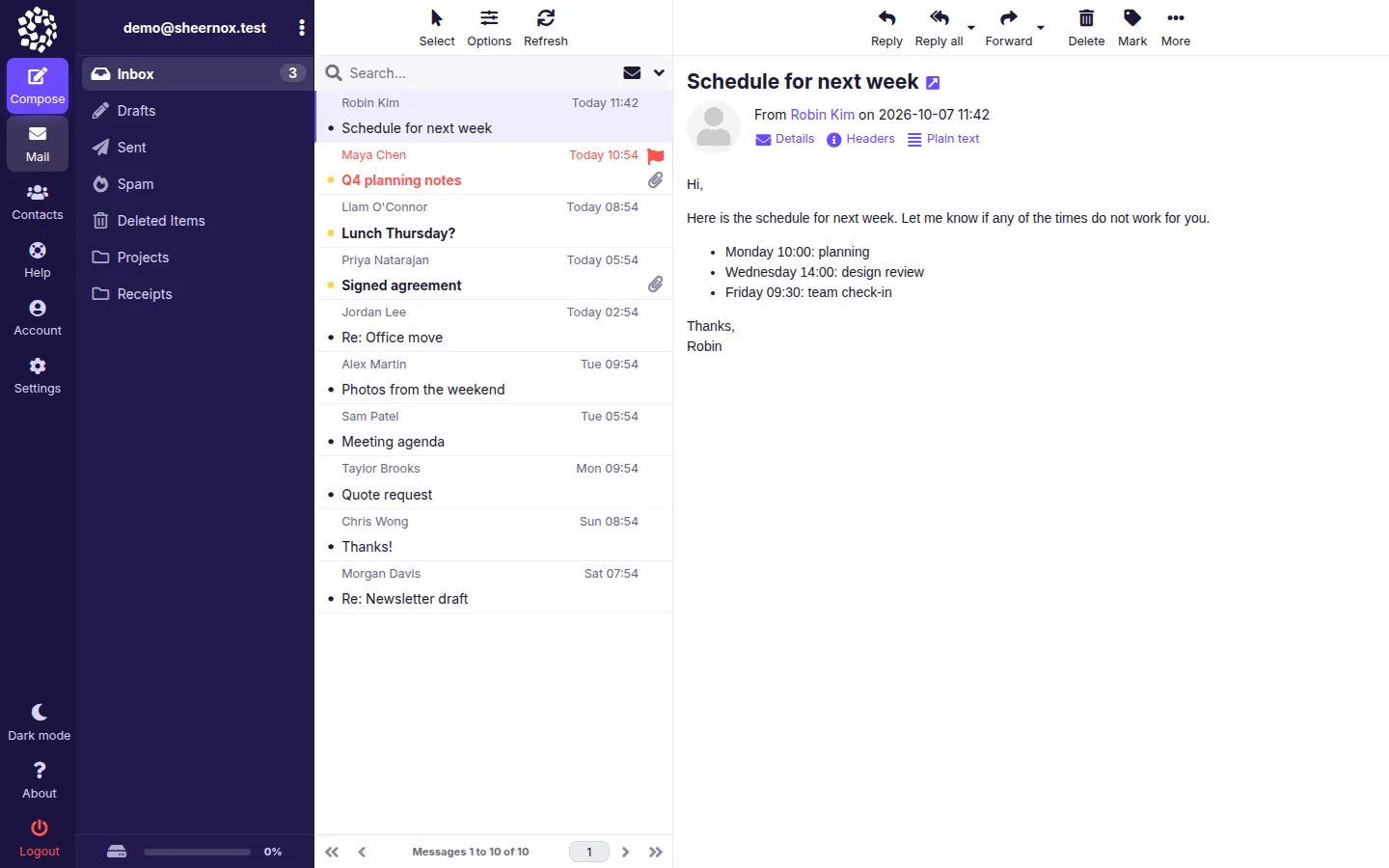Viewport: 1389px width, 868px height.
Task: Open the Mark tag menu
Action: (x=1132, y=28)
